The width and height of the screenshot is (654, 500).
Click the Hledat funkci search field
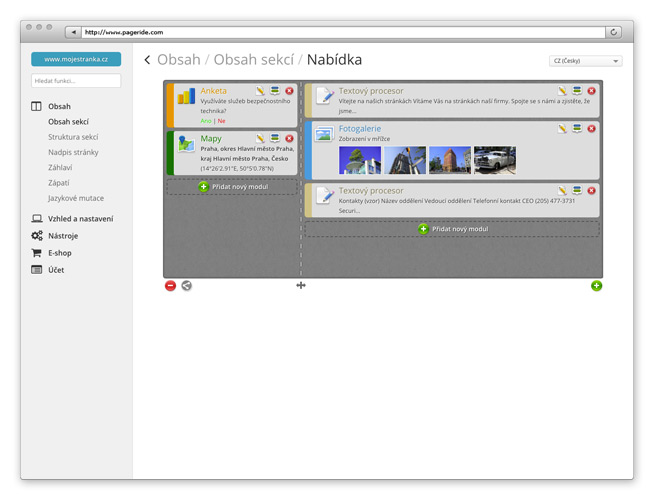pyautogui.click(x=76, y=80)
